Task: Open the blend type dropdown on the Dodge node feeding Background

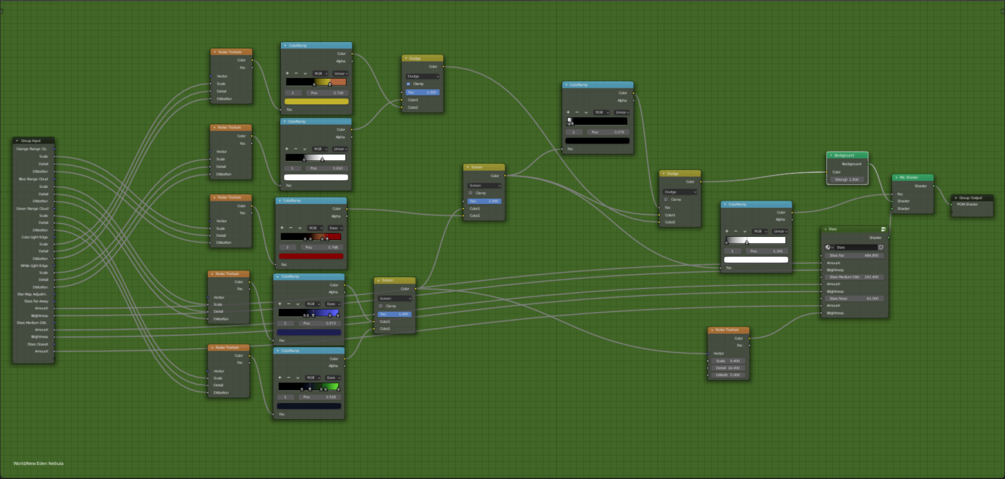Action: pos(680,192)
